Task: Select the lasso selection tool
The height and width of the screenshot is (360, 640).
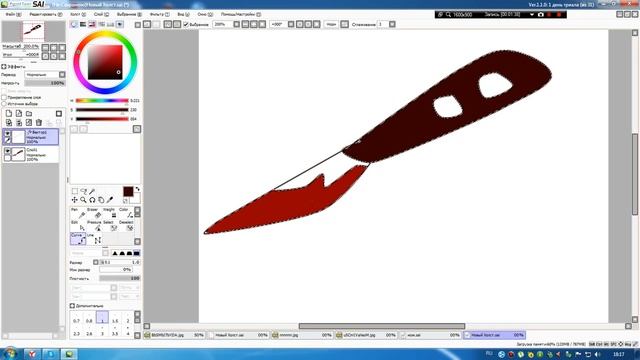Action: coord(83,191)
